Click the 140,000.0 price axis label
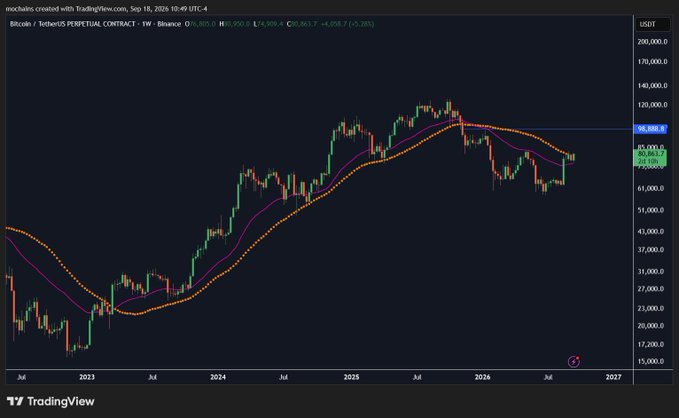The width and height of the screenshot is (679, 418). [x=652, y=85]
